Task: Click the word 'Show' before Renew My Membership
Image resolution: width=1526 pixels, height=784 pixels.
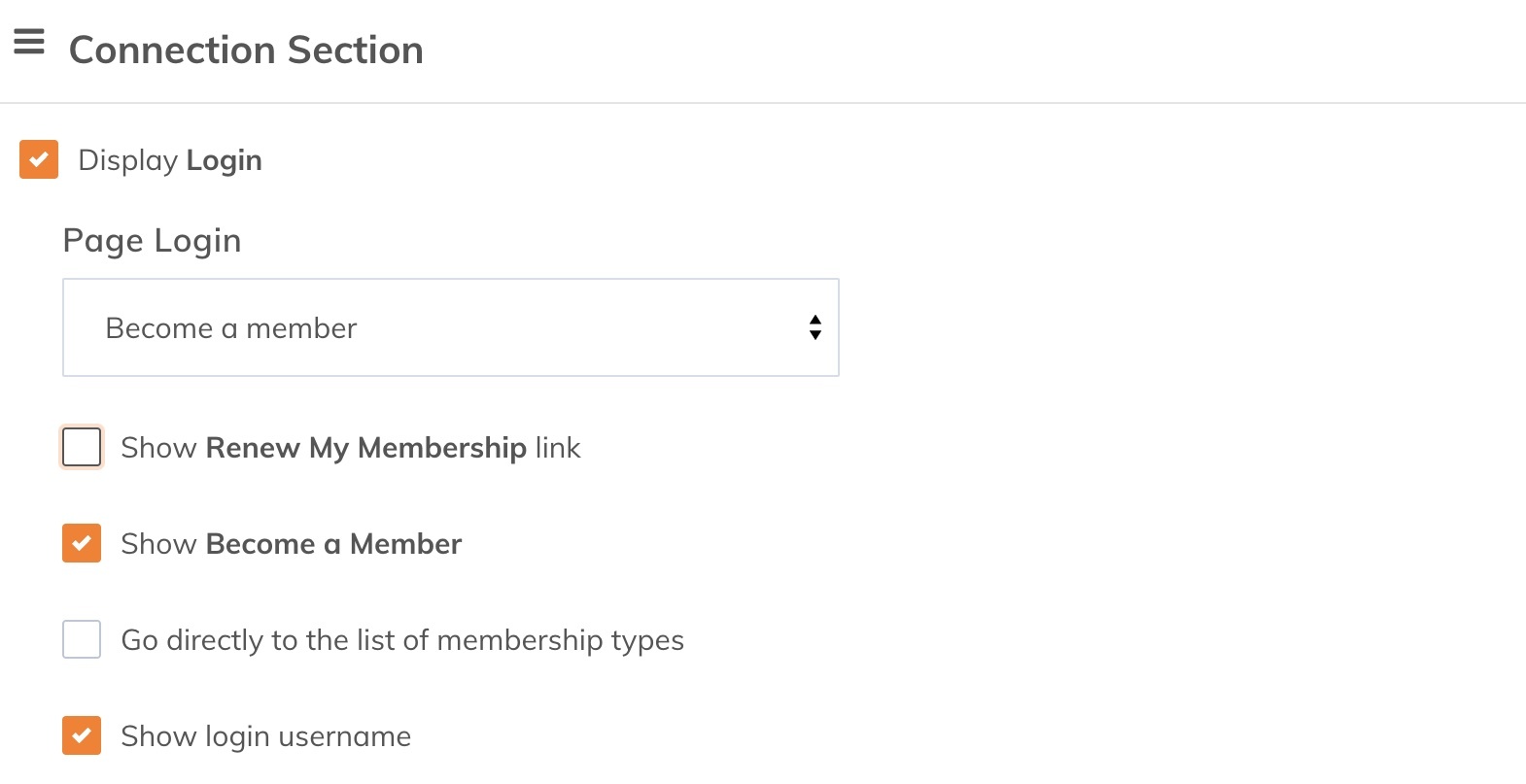Action: [158, 448]
